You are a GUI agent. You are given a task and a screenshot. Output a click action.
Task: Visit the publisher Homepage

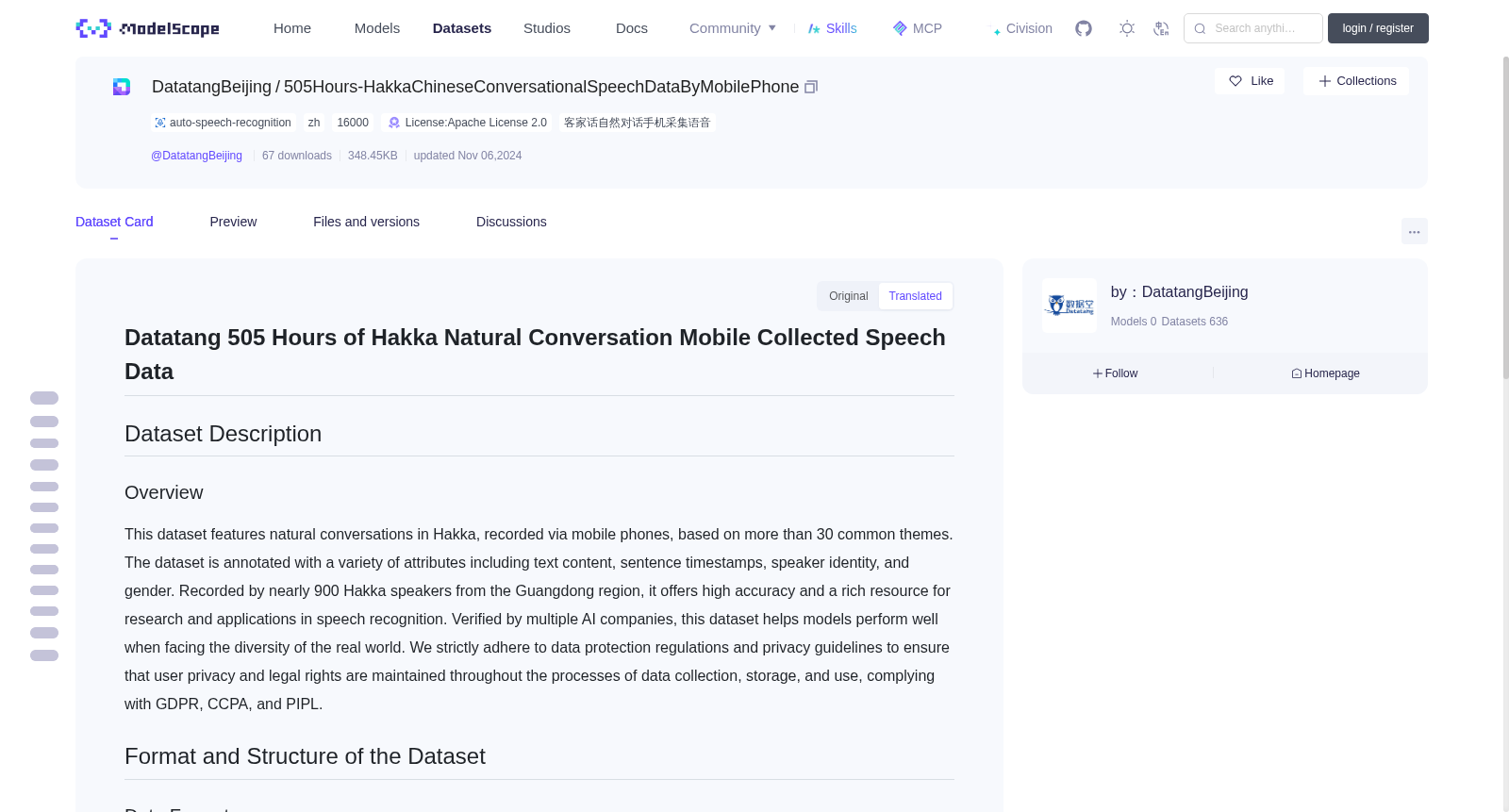click(1325, 373)
